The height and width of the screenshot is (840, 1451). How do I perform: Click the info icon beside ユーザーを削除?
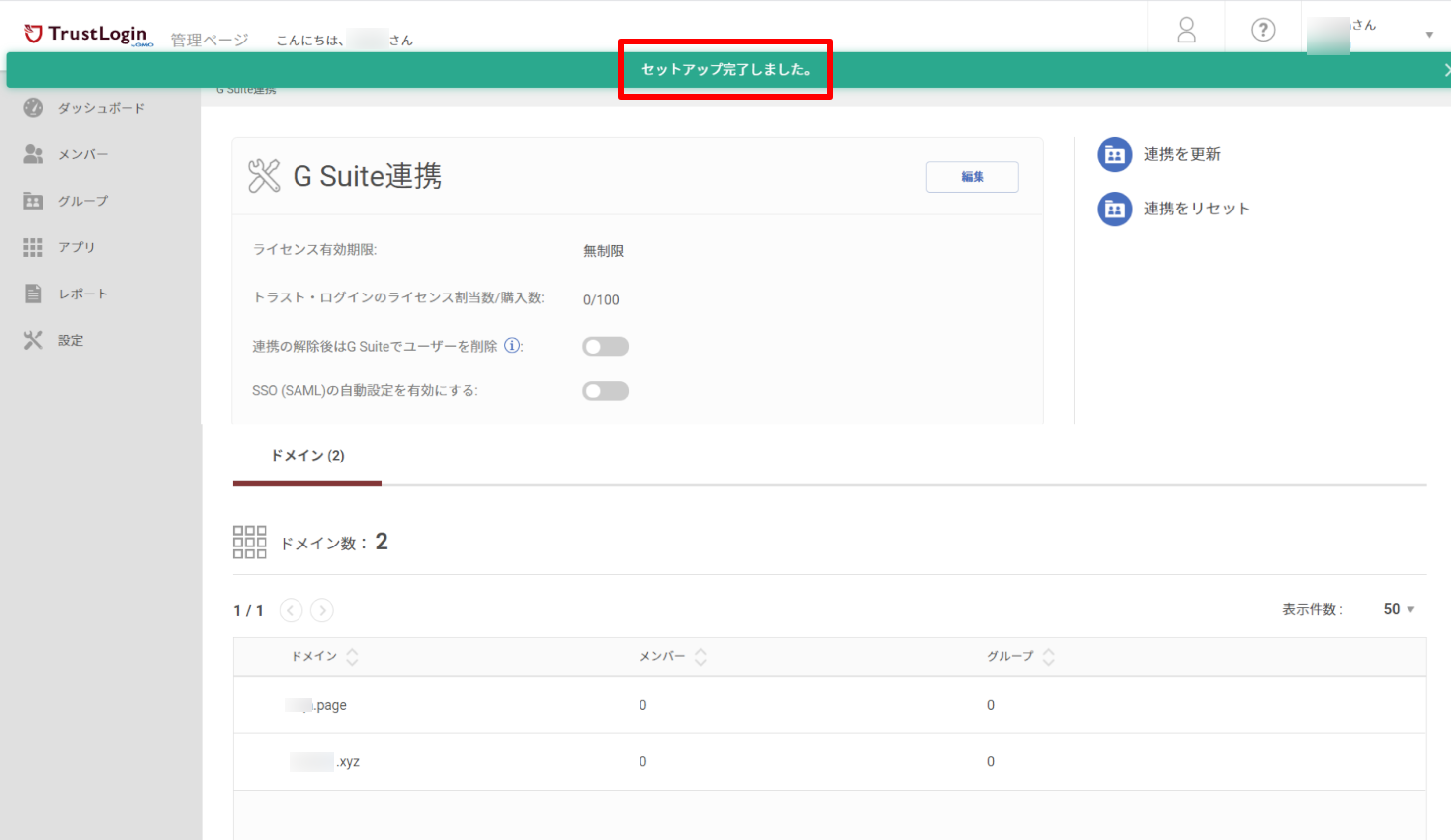coord(512,346)
